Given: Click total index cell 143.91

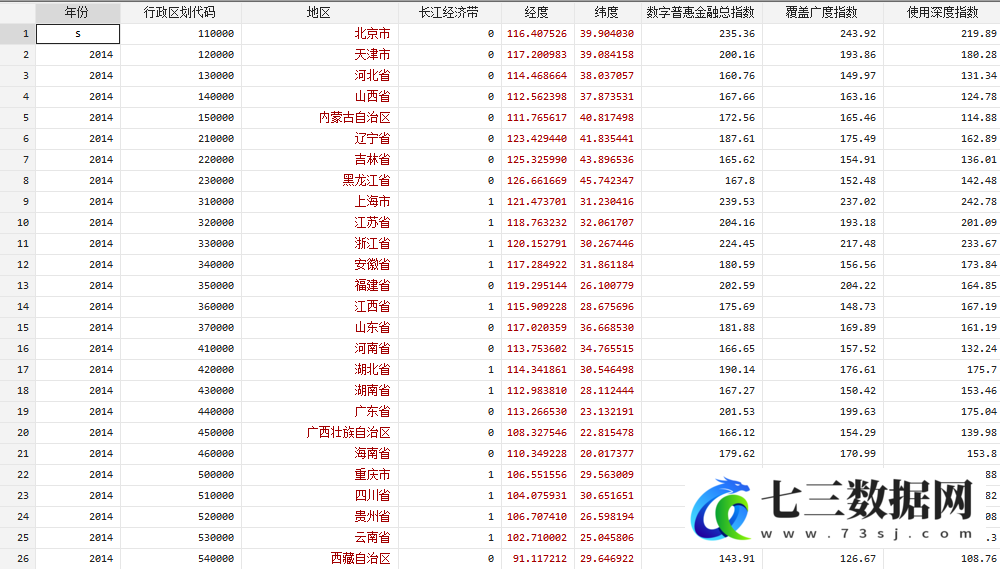Looking at the screenshot, I should 701,558.
